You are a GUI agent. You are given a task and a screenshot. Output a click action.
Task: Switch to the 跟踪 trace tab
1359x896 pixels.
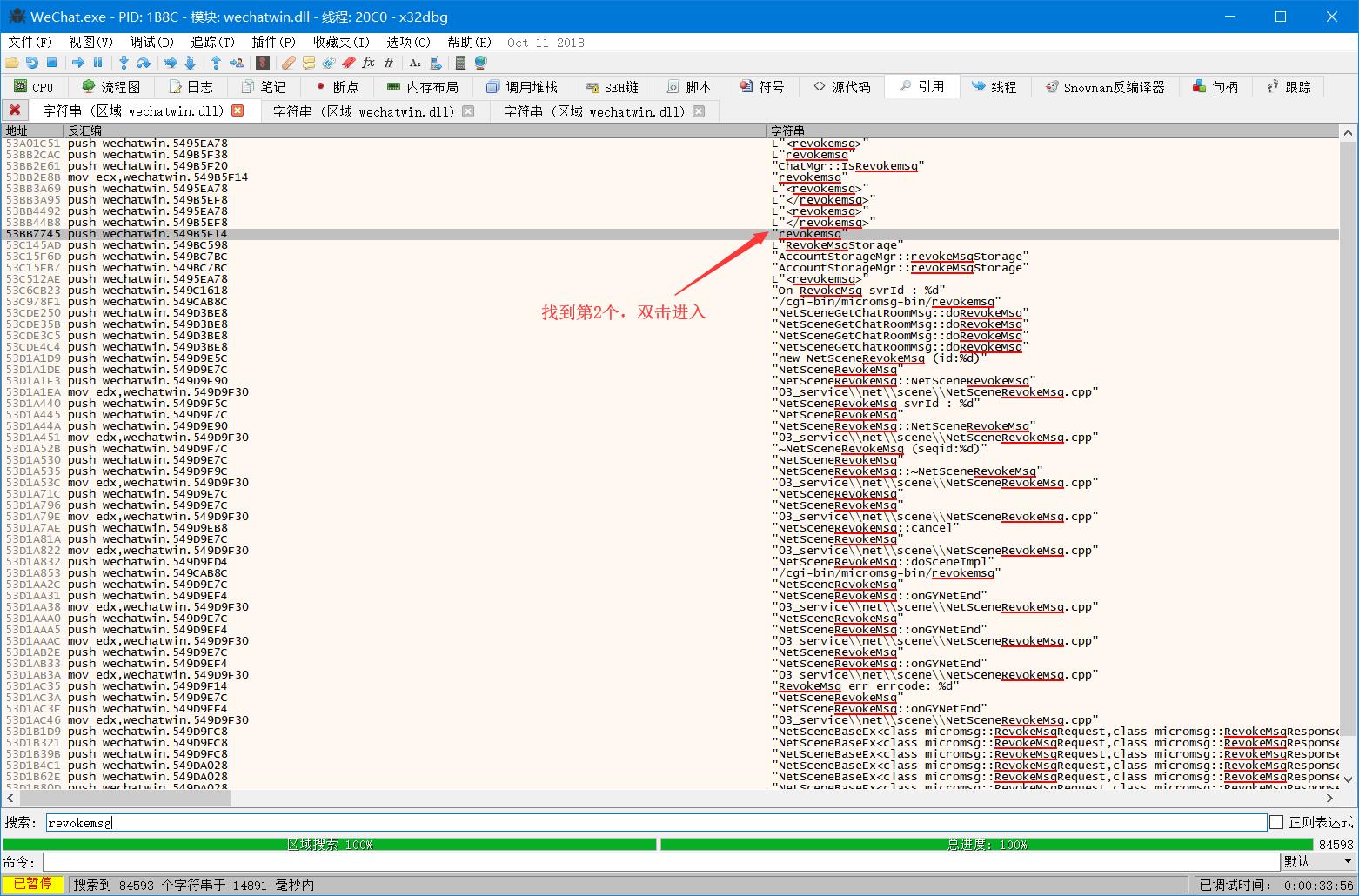1289,87
